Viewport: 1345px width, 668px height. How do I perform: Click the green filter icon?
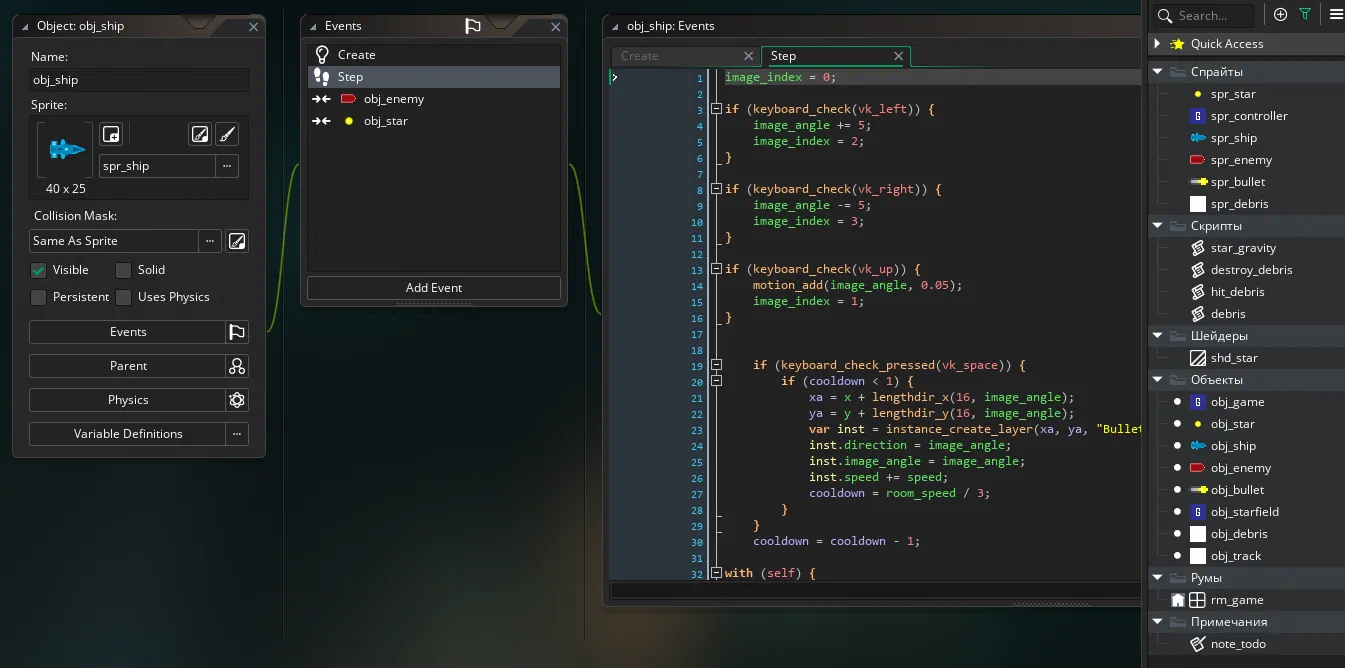click(1305, 15)
